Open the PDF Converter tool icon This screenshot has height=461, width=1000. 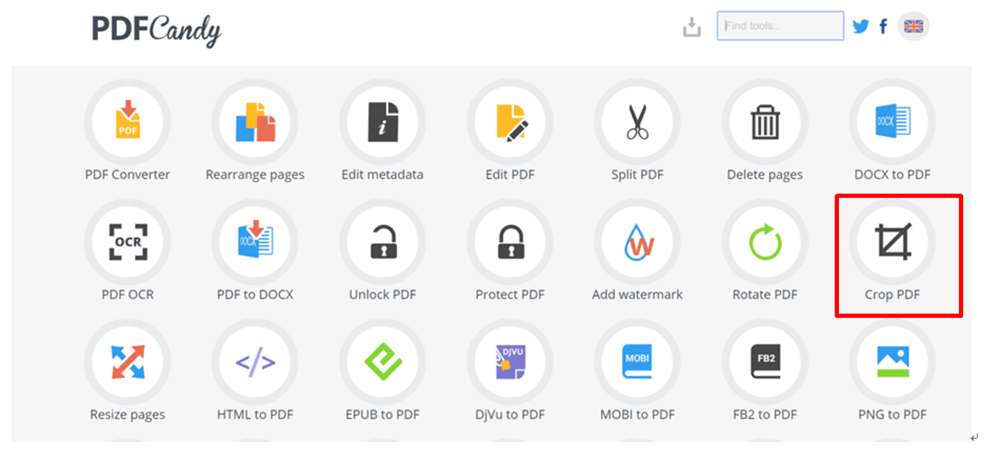pyautogui.click(x=127, y=122)
